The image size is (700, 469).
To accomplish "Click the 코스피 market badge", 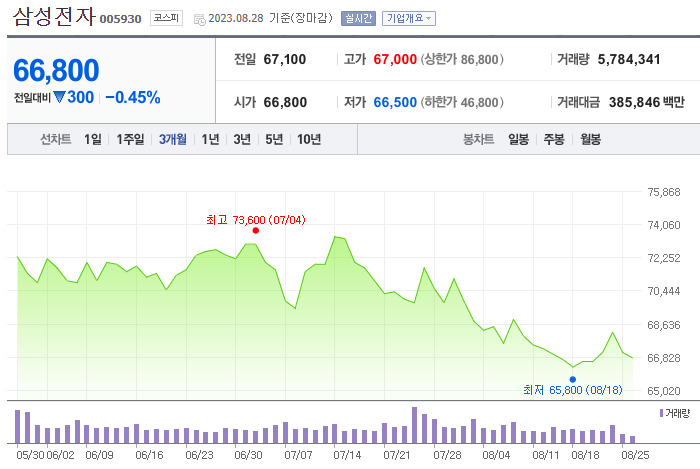I will [x=166, y=18].
